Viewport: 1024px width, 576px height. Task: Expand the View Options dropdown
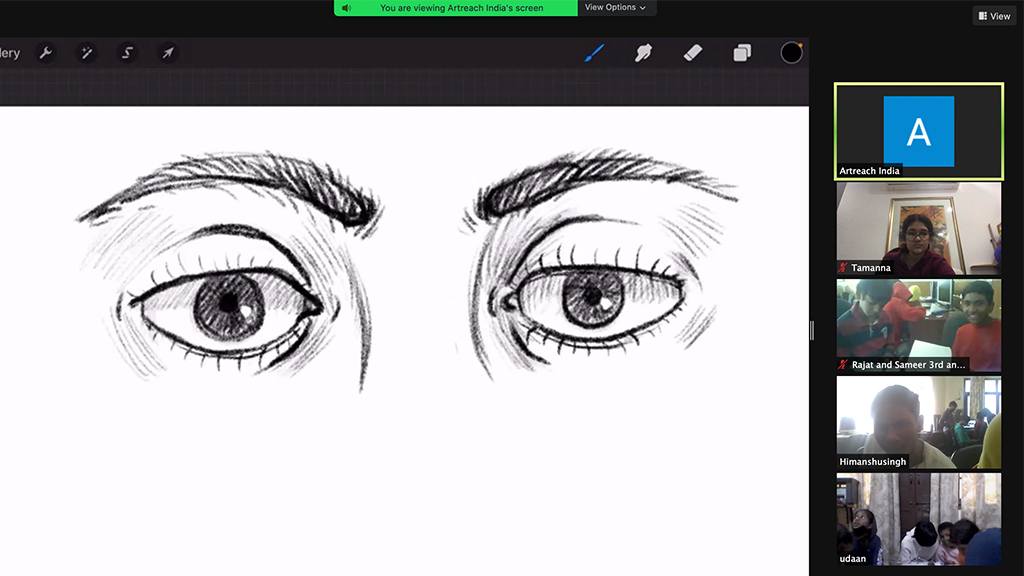pos(615,8)
